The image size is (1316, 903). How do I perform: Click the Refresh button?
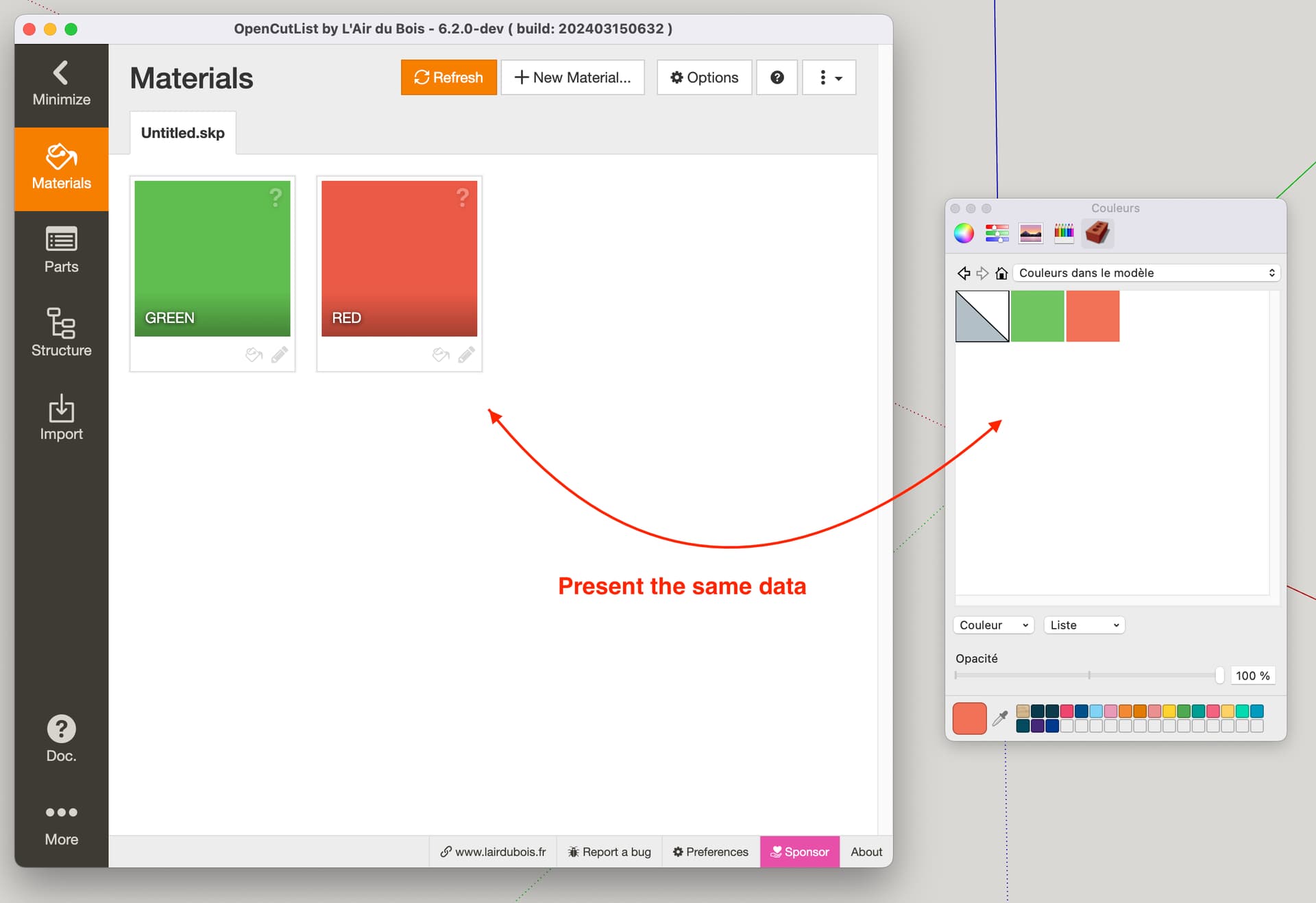click(448, 77)
